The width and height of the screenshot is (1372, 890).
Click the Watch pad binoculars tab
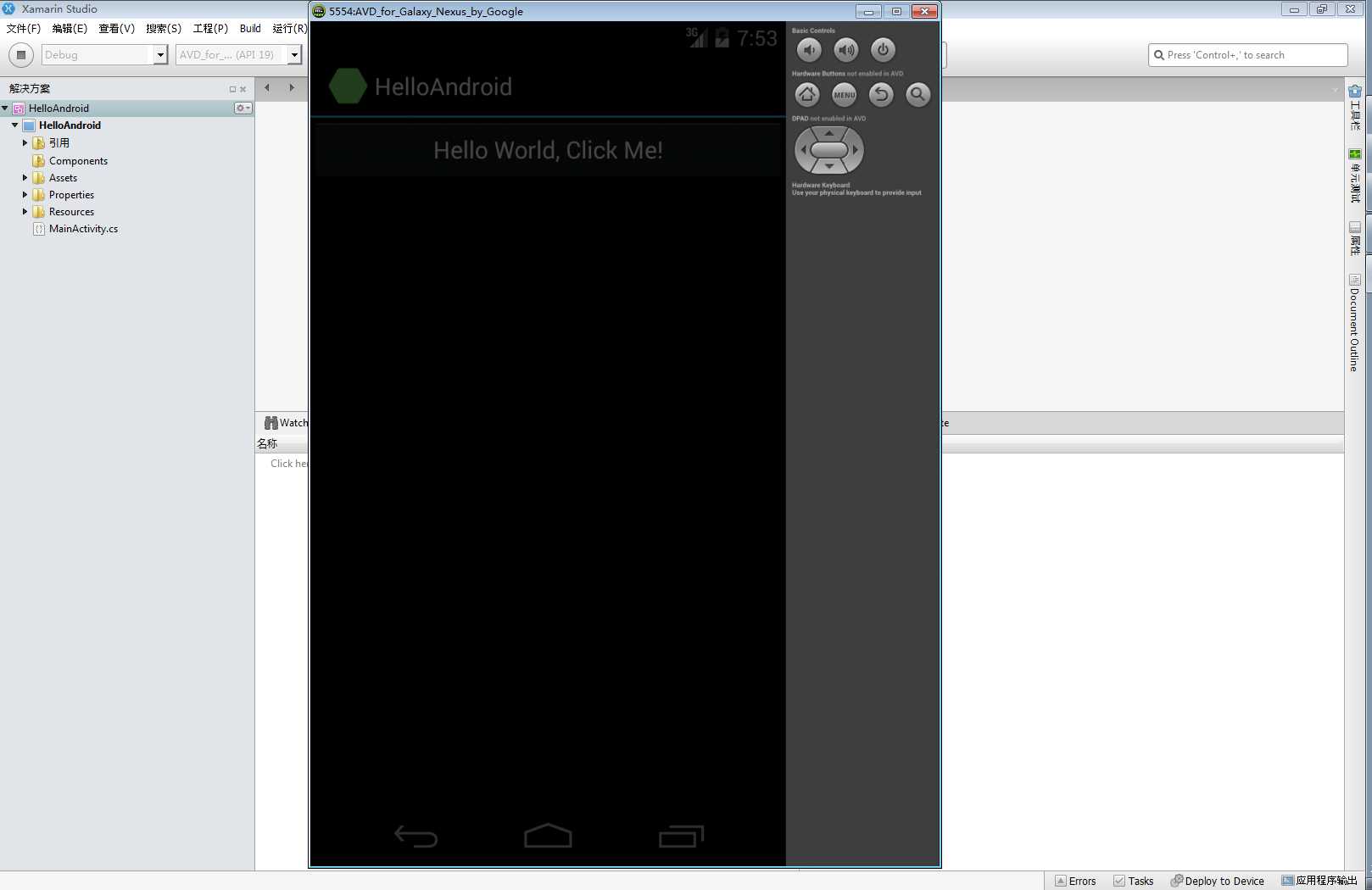pyautogui.click(x=286, y=423)
